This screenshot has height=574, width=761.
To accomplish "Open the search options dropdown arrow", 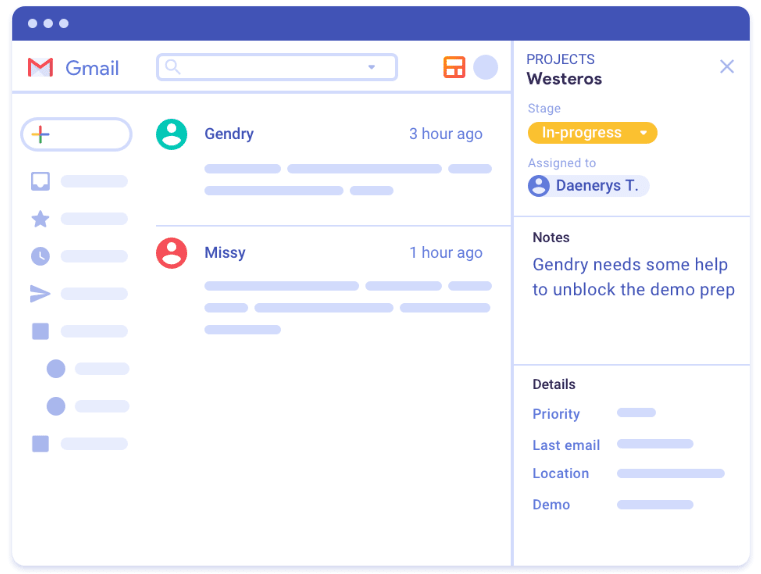I will (x=371, y=67).
